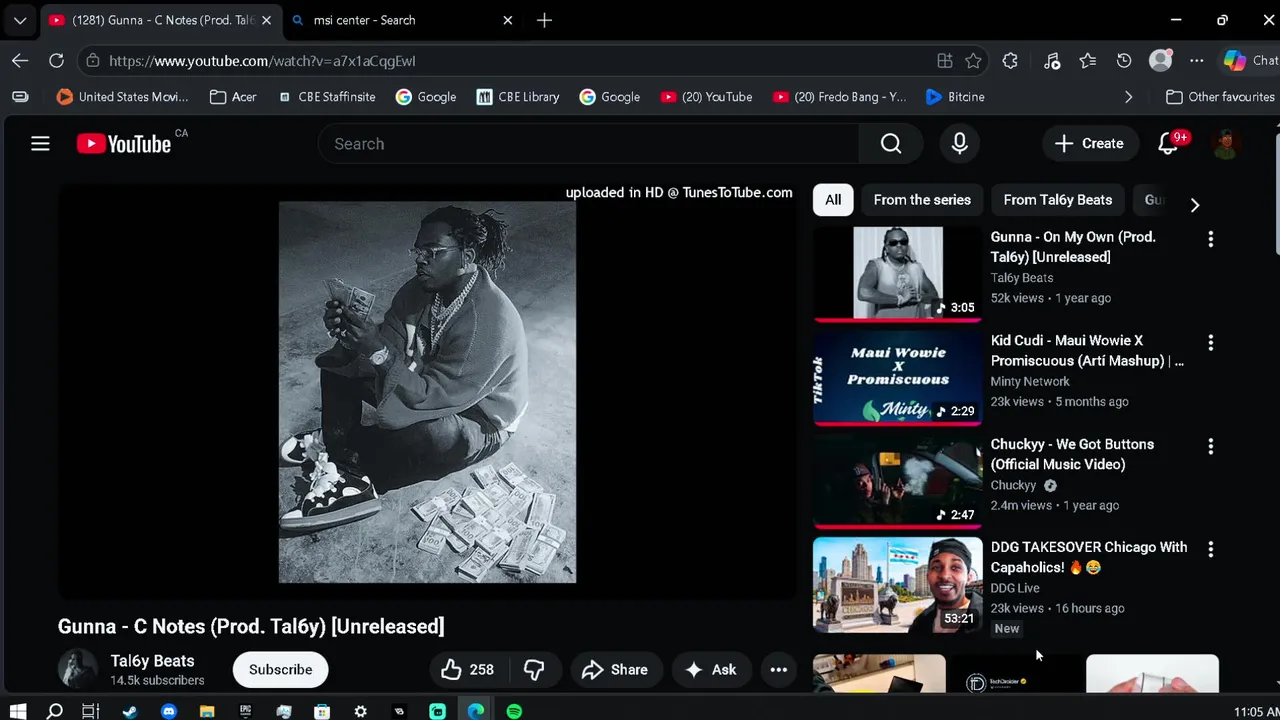Open the Create menu
Image resolution: width=1280 pixels, height=720 pixels.
click(x=1089, y=144)
